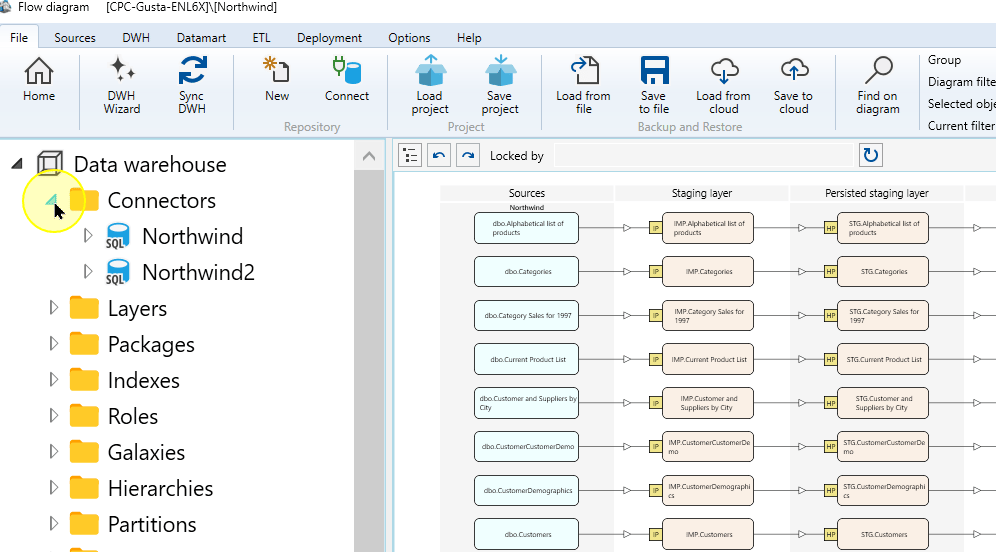Screen dimensions: 996x552
Task: Open the Help tab
Action: pos(469,37)
